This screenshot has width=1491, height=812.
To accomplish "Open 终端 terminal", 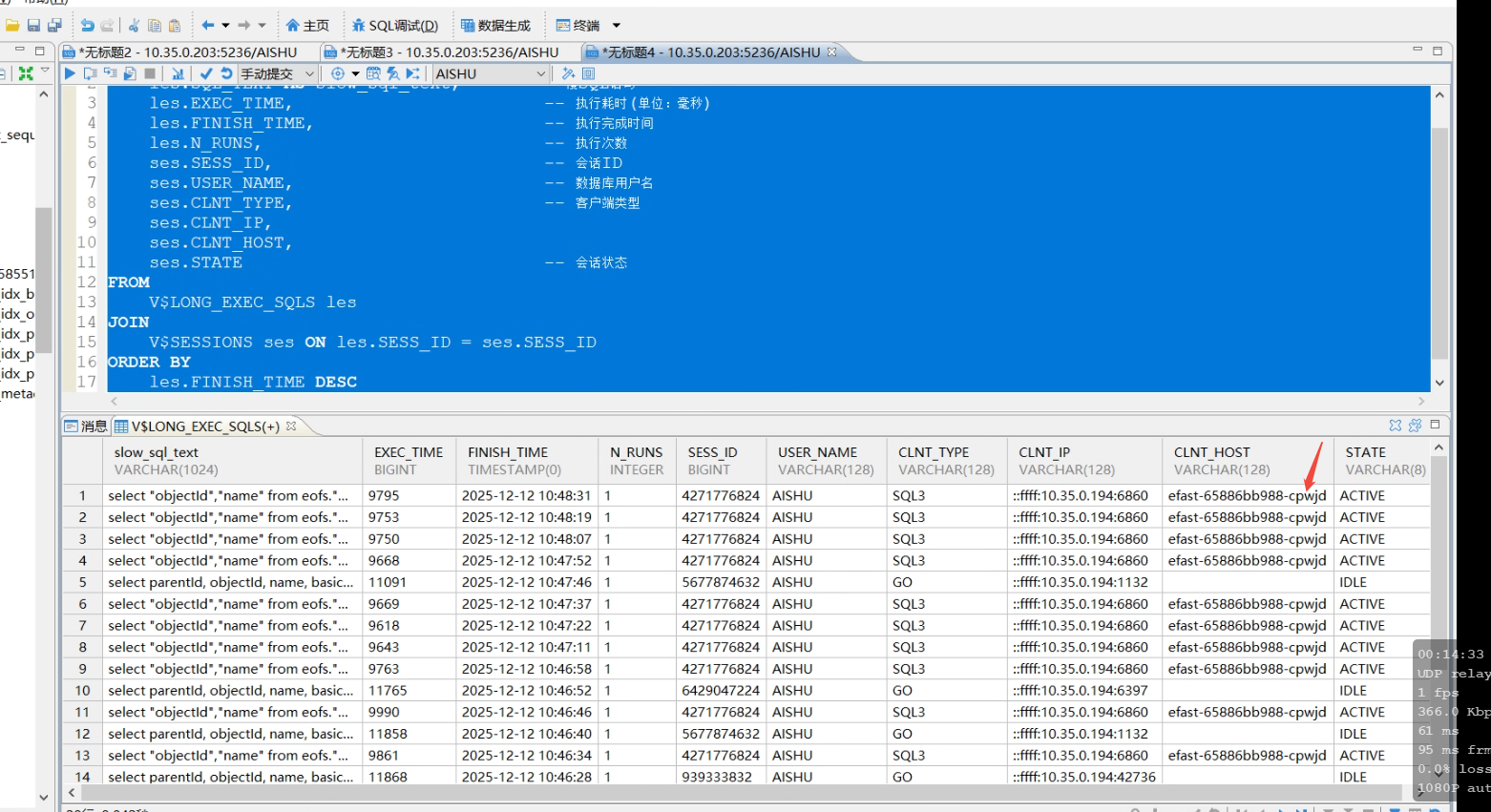I will (578, 26).
